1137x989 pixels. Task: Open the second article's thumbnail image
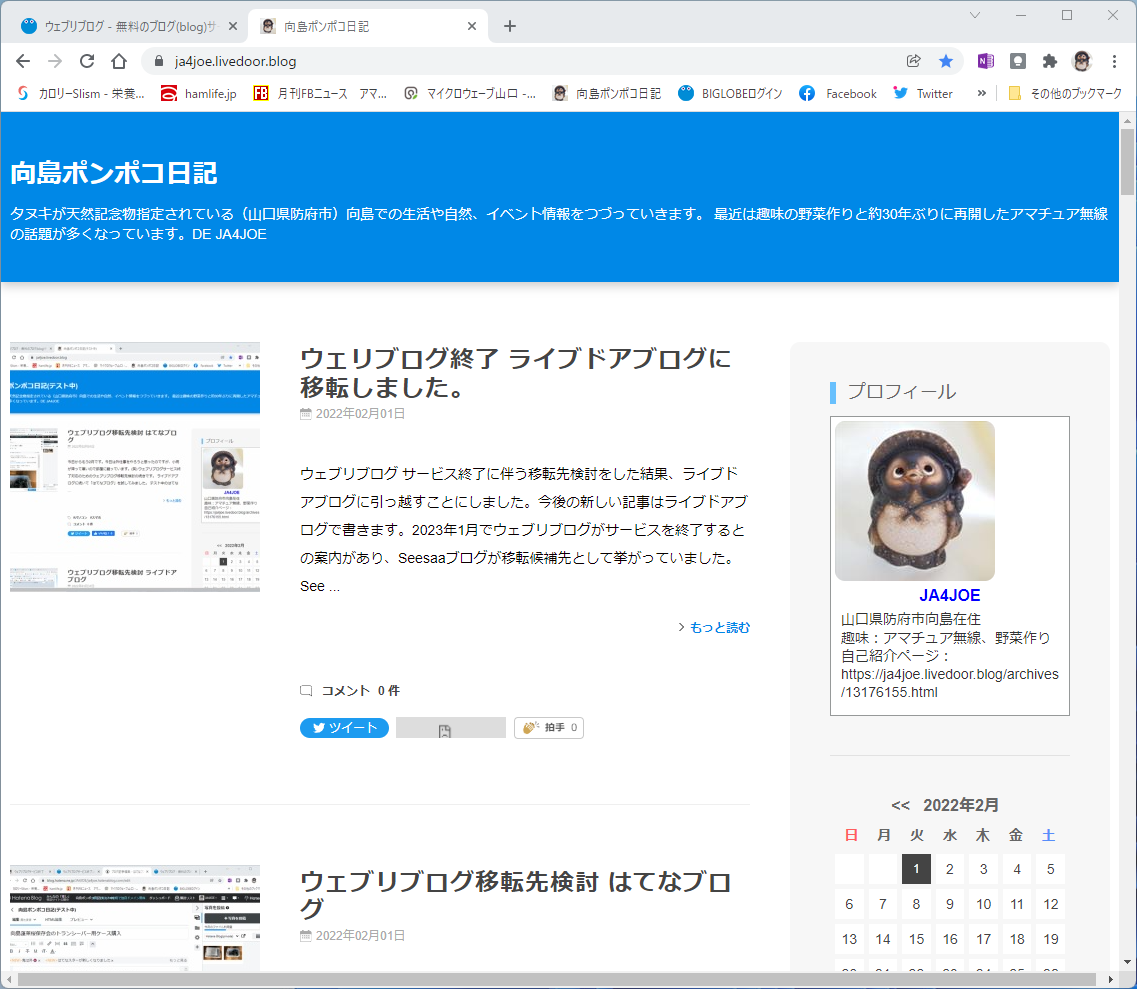tap(135, 918)
